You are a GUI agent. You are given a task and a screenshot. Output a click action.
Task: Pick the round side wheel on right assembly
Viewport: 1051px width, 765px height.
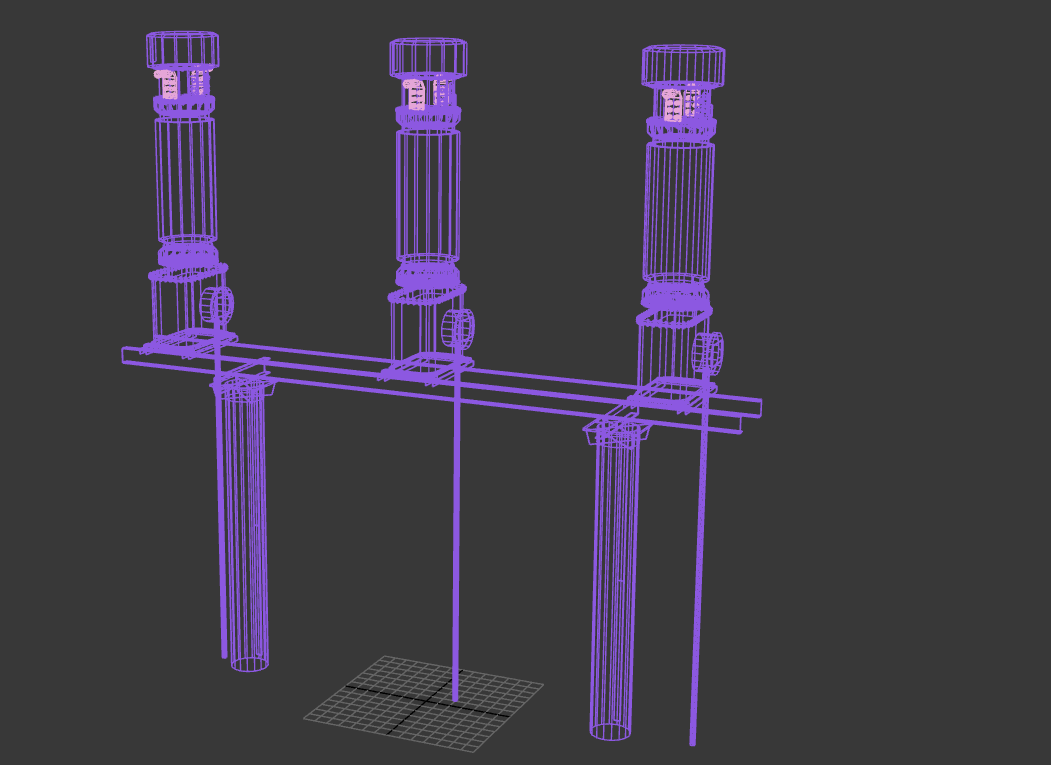point(711,351)
